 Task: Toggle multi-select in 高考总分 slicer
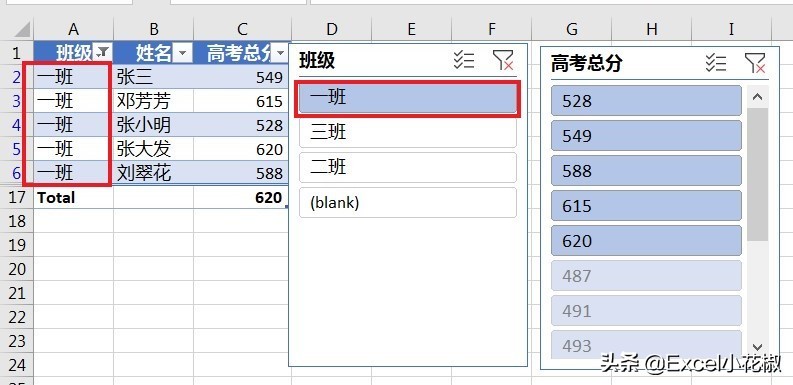716,63
